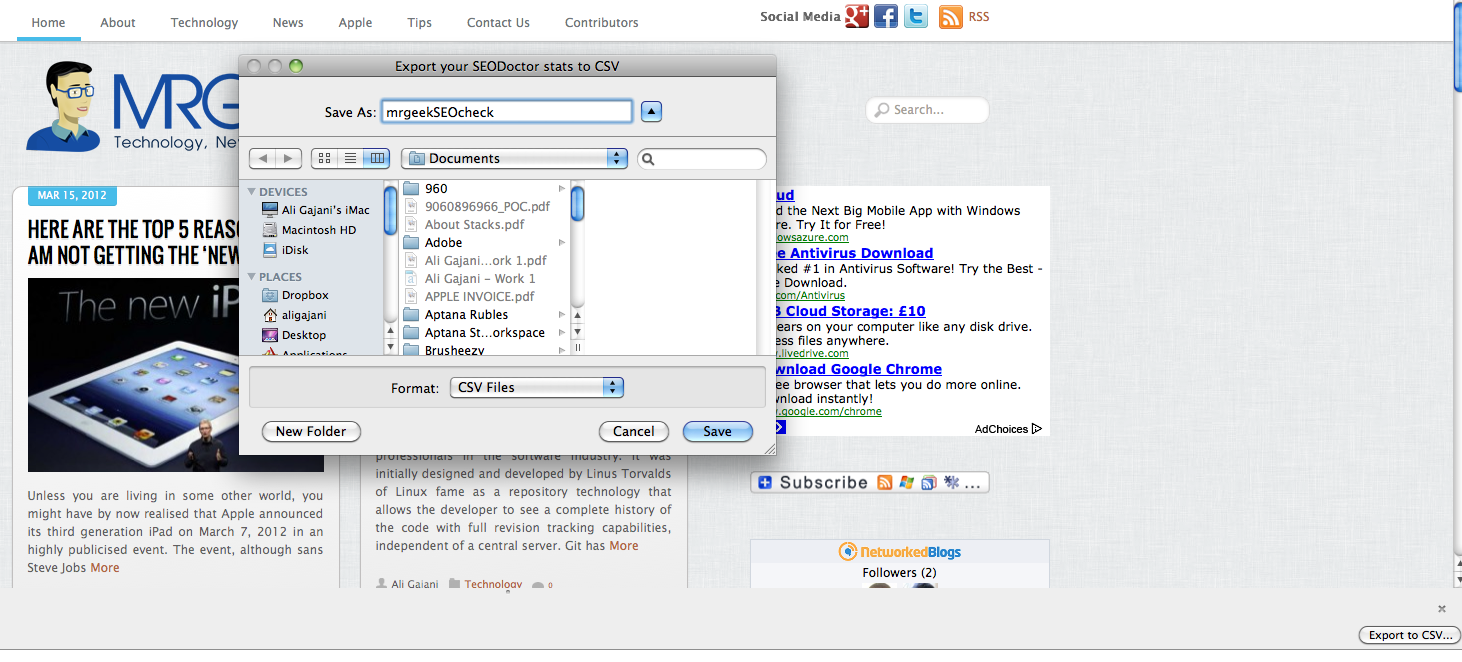Expand the Aptana Rubles folder arrow
This screenshot has width=1462, height=662.
tap(562, 314)
